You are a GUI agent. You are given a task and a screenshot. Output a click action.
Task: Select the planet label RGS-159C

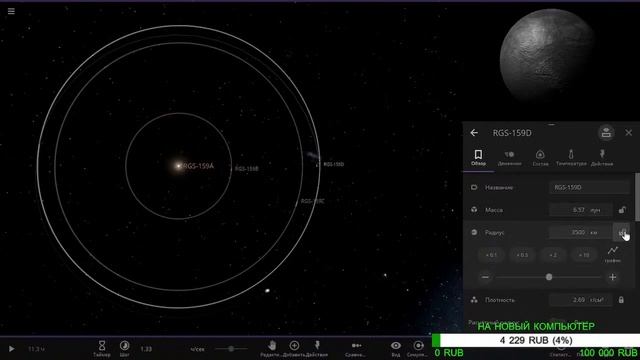(313, 201)
